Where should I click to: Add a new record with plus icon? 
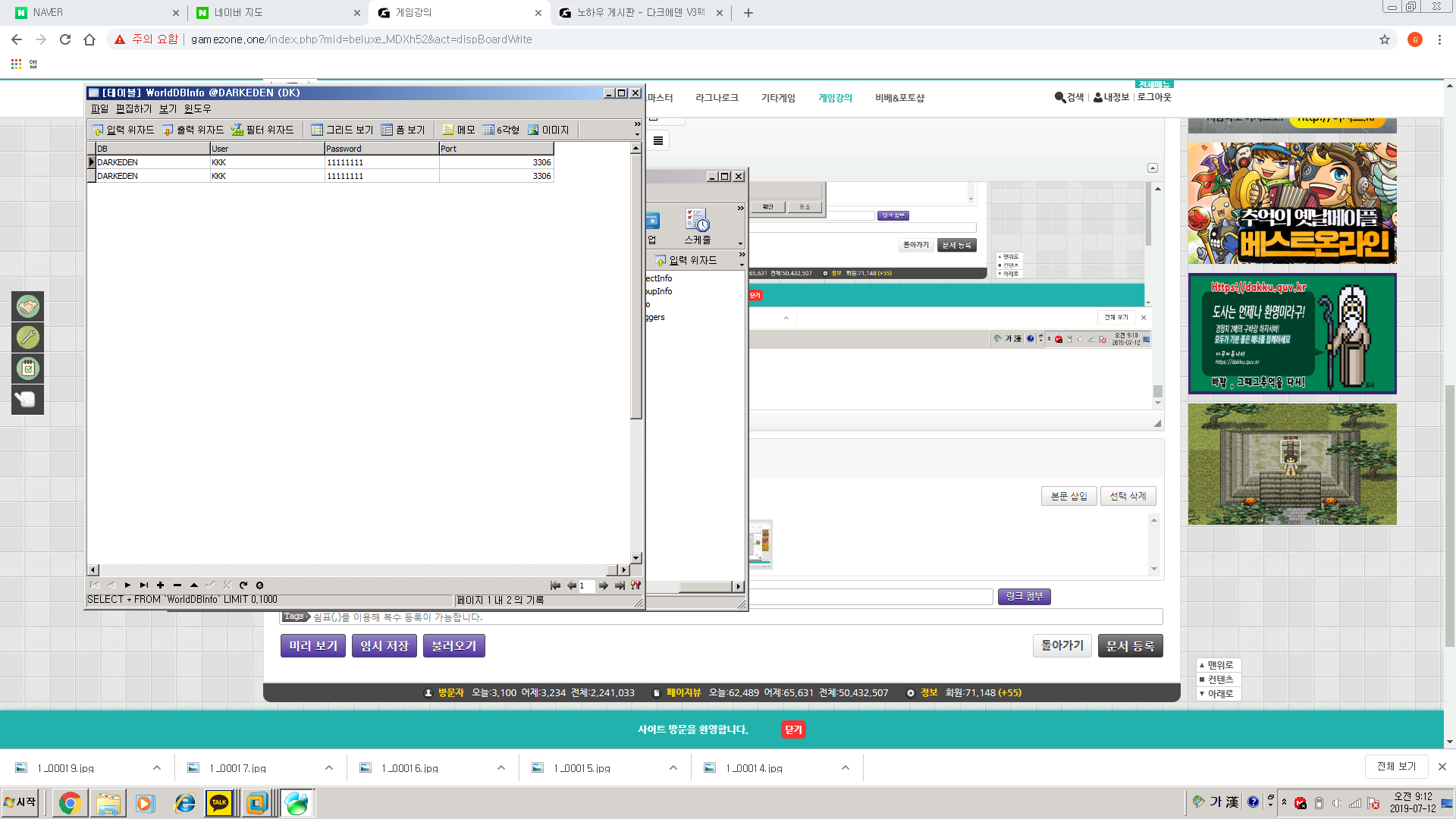(160, 585)
